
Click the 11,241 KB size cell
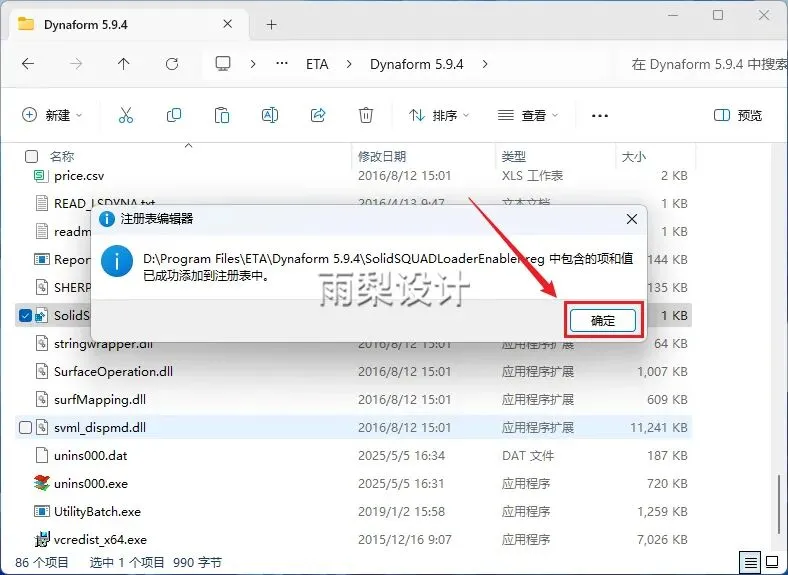[659, 427]
